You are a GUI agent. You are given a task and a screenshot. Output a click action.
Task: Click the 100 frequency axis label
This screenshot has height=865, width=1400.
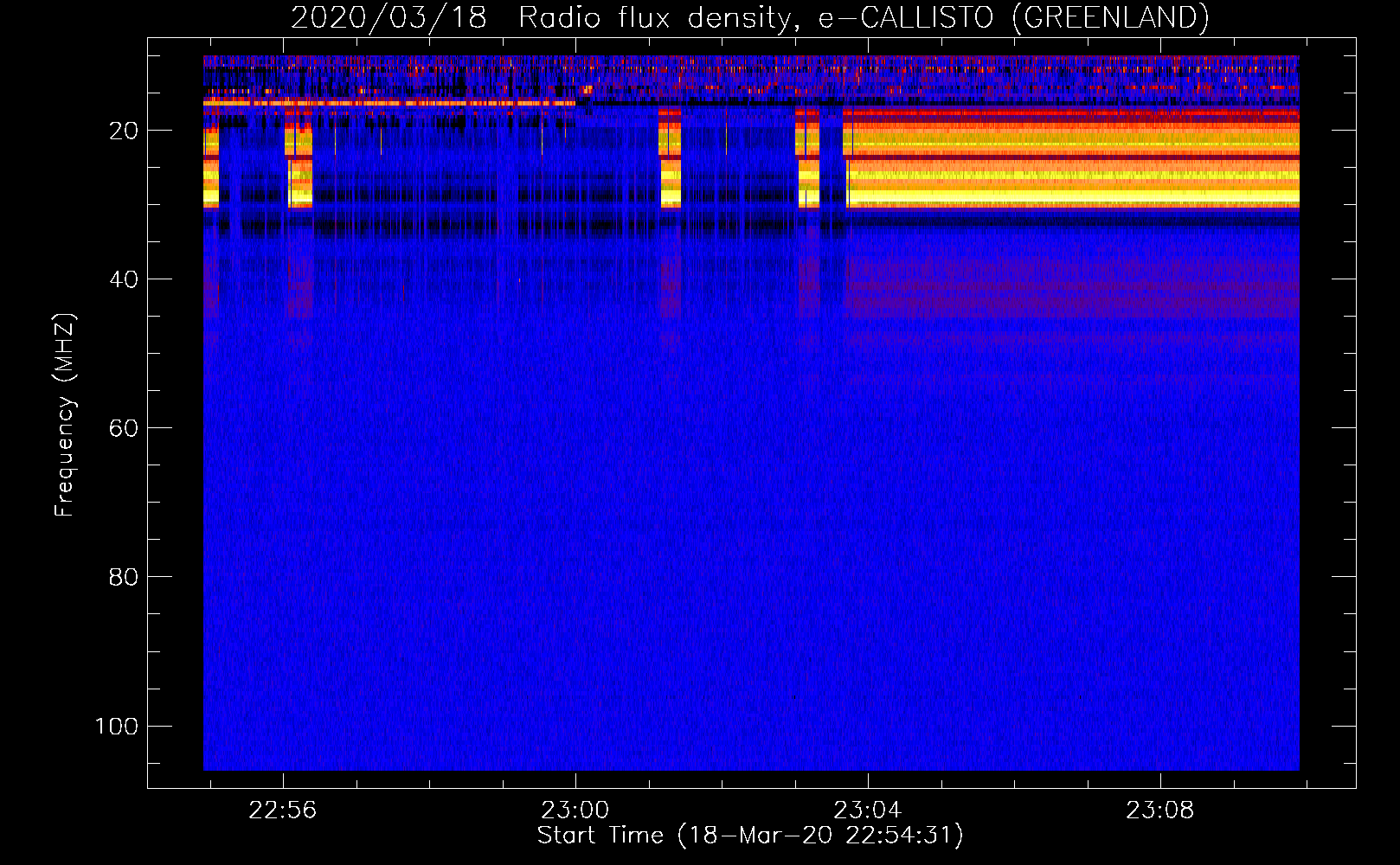117,726
